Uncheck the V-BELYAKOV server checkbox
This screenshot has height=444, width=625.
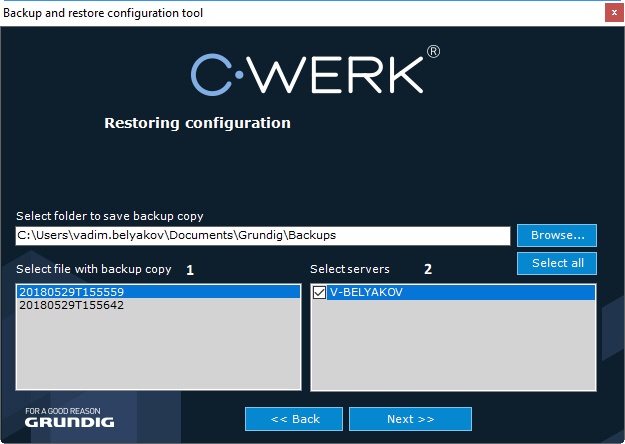tap(320, 292)
